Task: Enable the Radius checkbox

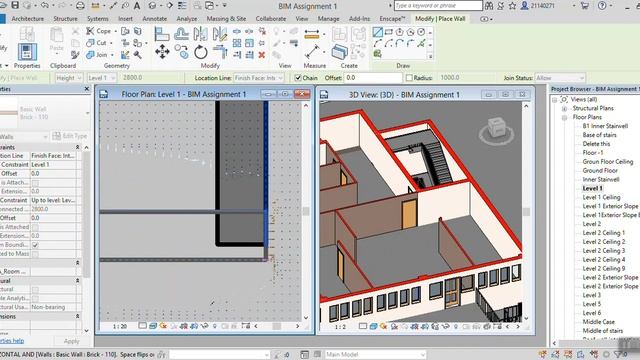Action: 409,78
